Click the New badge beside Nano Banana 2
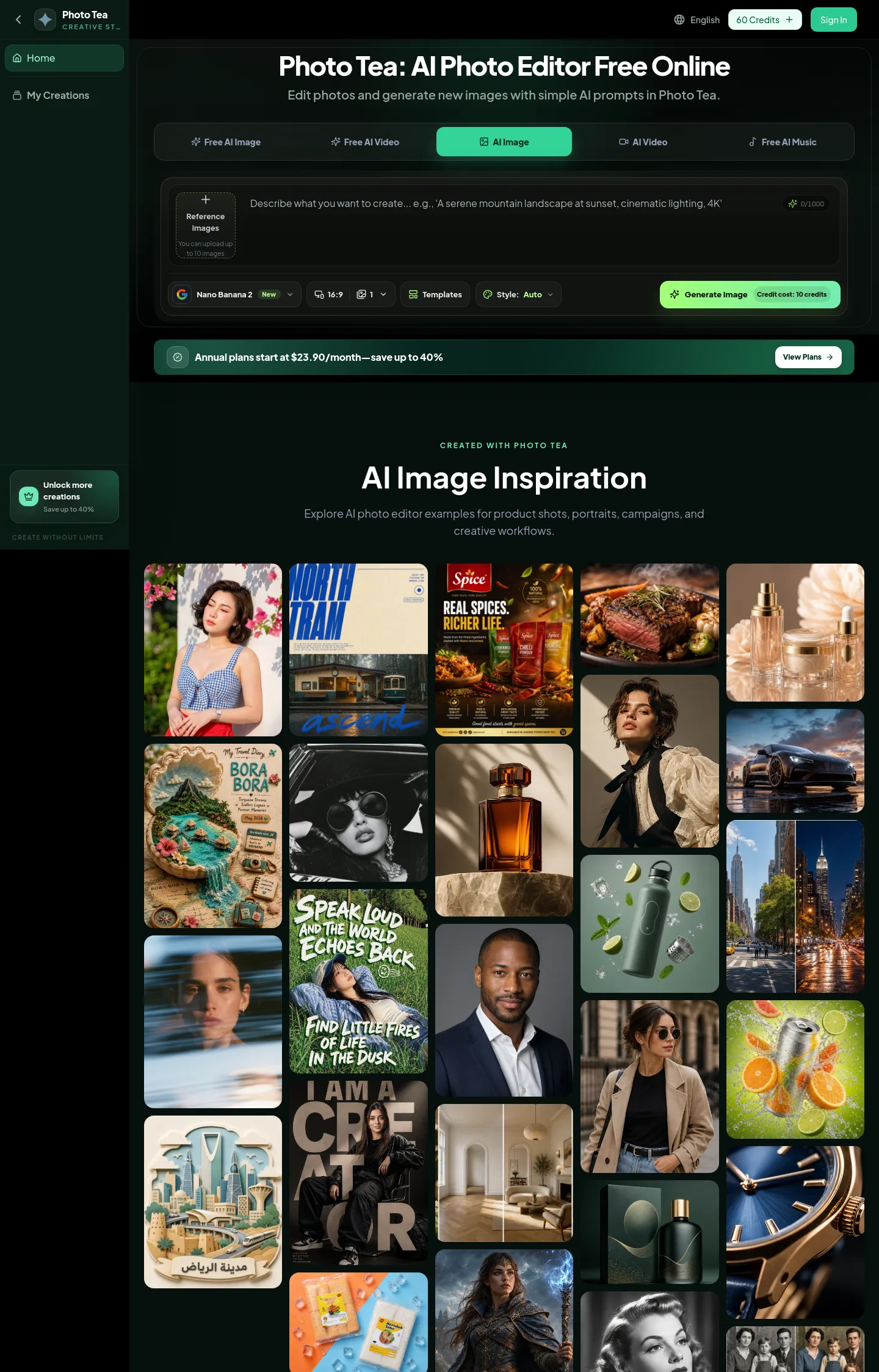 pyautogui.click(x=269, y=294)
